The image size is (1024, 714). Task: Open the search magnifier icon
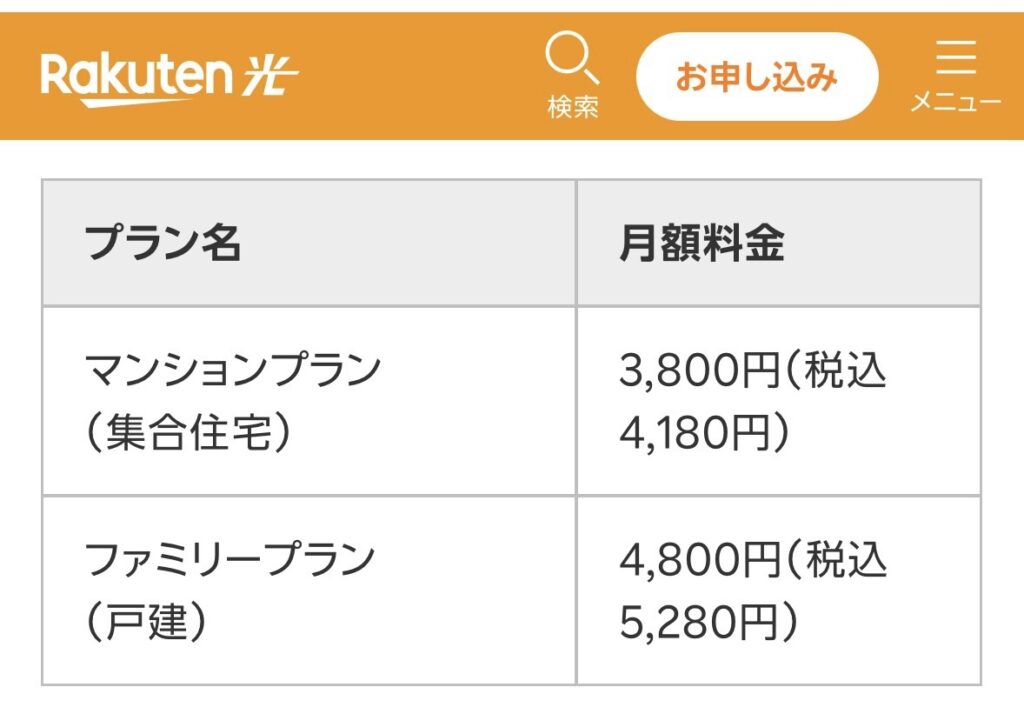tap(571, 57)
